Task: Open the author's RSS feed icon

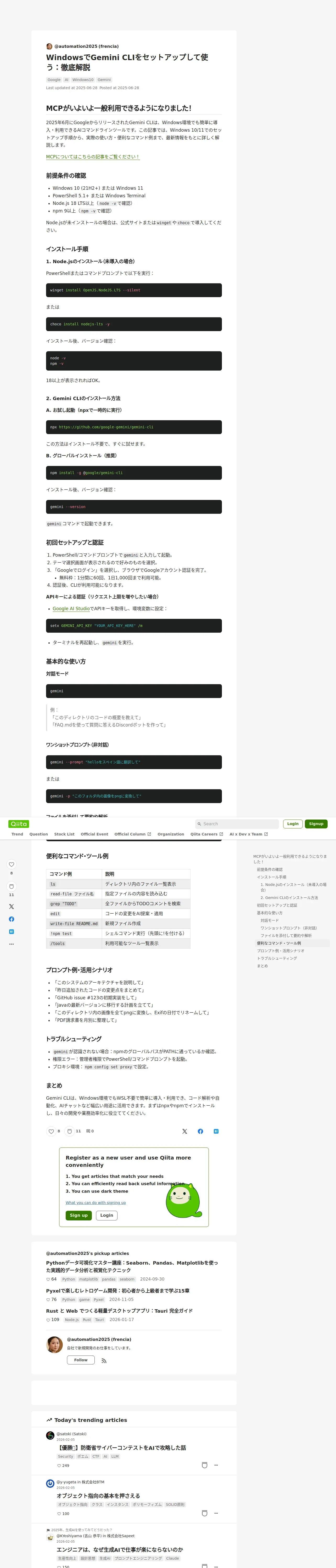Action: coord(104,1361)
